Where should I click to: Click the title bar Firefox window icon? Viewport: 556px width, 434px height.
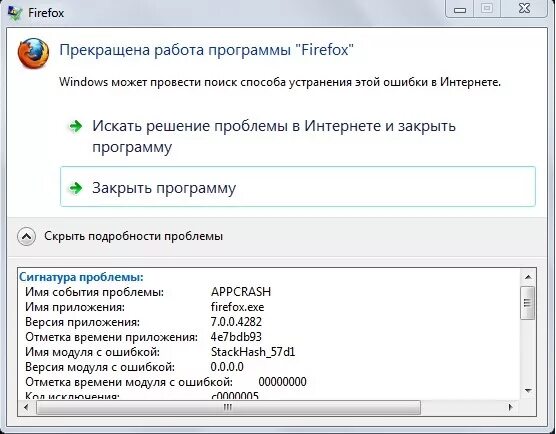pos(15,13)
